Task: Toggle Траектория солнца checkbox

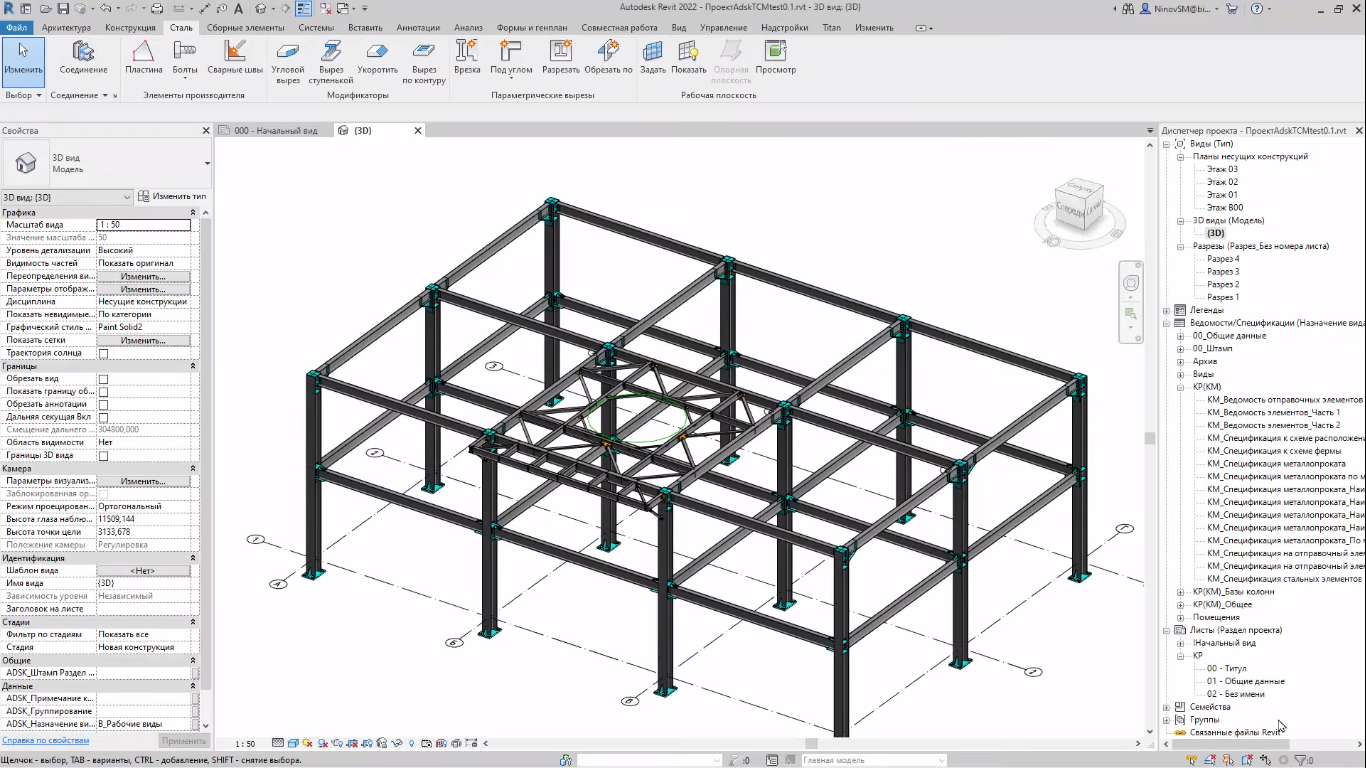Action: tap(103, 354)
